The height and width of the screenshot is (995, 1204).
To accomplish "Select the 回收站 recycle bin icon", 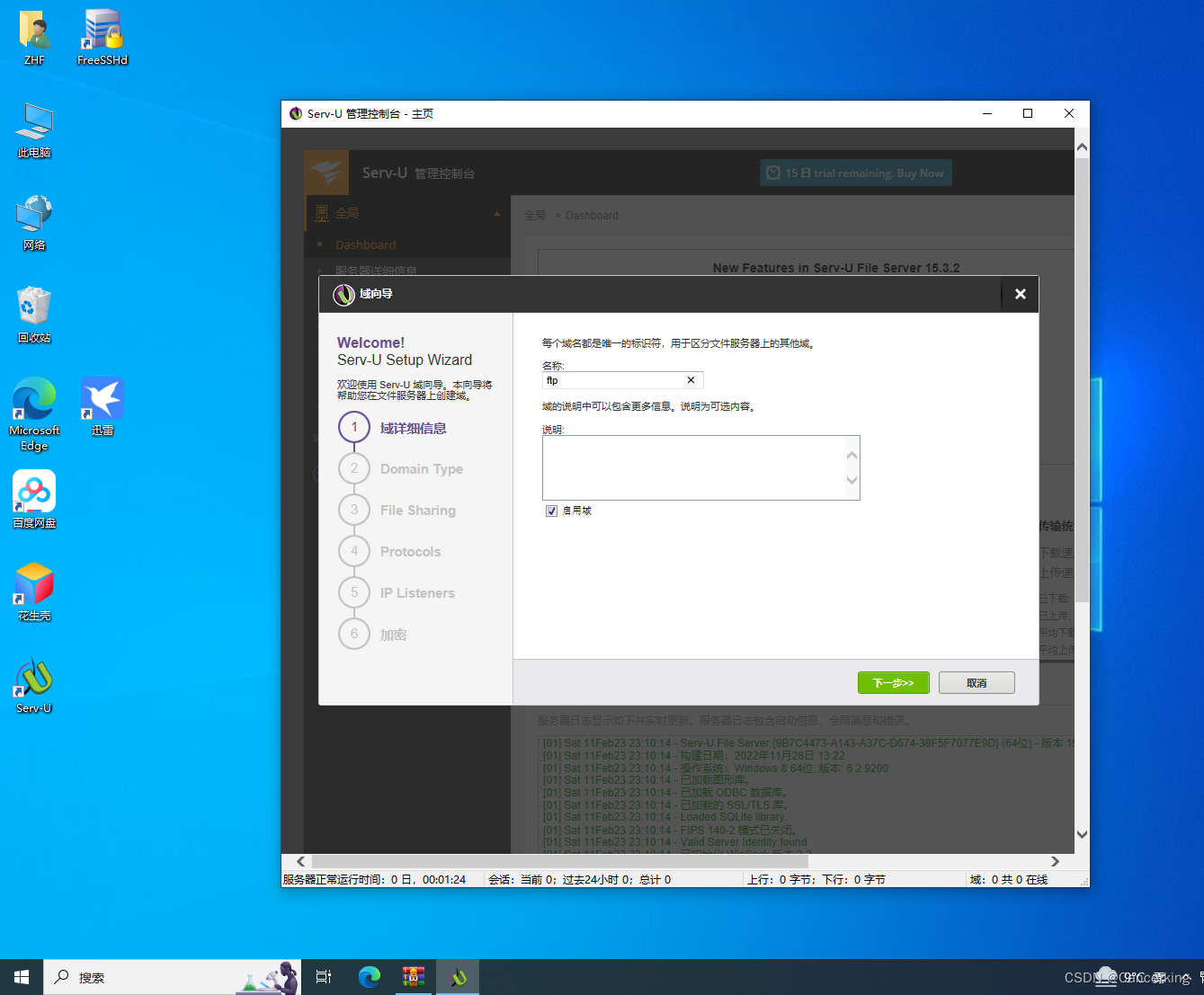I will point(34,315).
